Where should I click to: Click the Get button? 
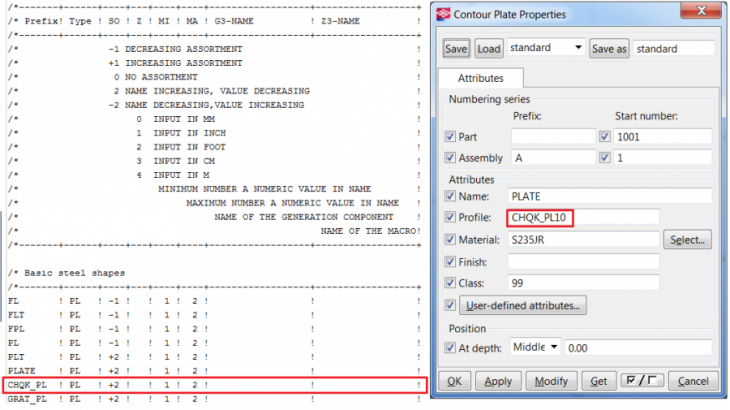click(599, 381)
